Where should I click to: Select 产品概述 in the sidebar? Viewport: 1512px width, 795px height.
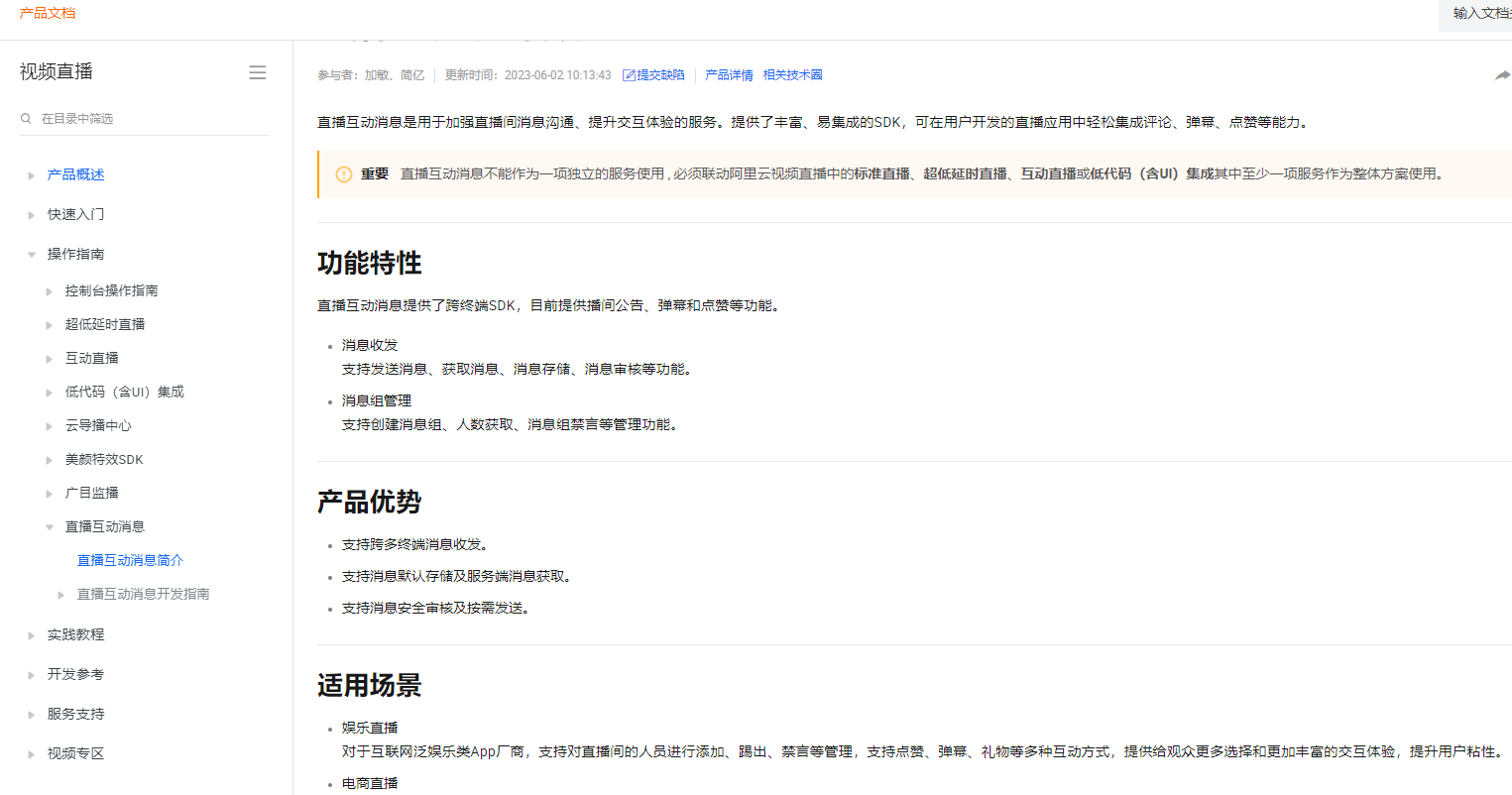click(76, 174)
